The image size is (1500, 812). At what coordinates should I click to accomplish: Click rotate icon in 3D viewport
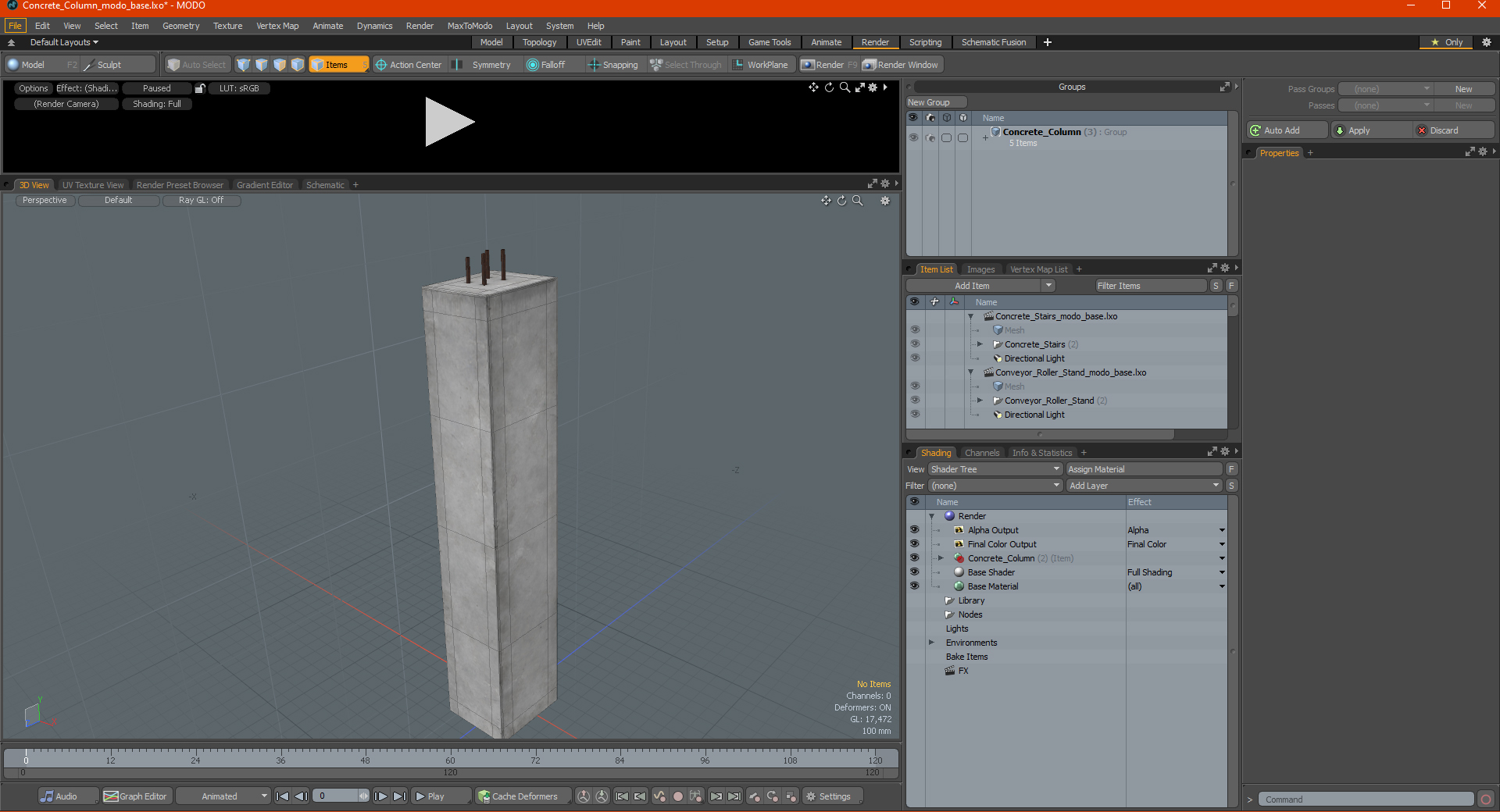(841, 201)
